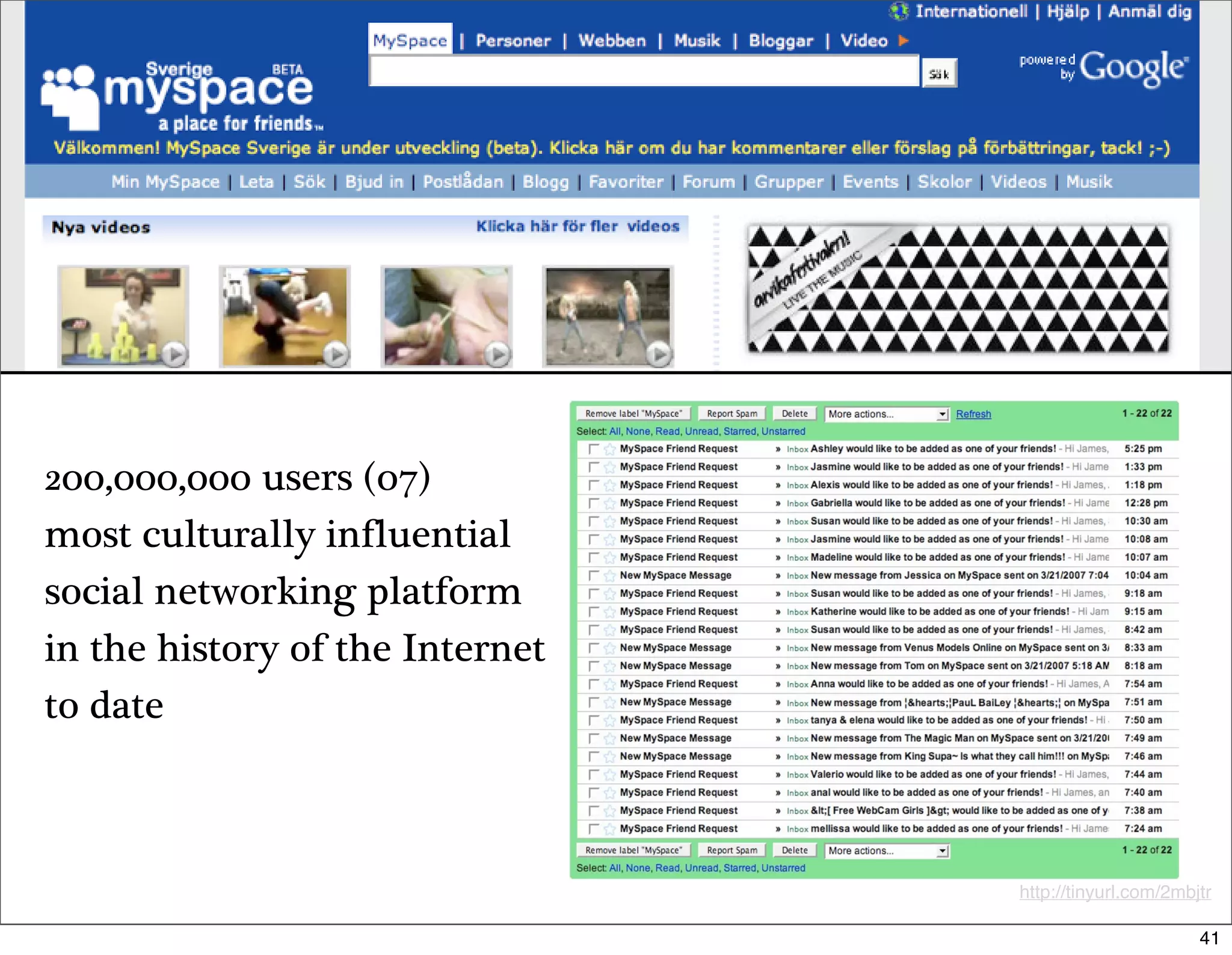Click the top Delete button
The image size is (1232, 955).
point(795,414)
